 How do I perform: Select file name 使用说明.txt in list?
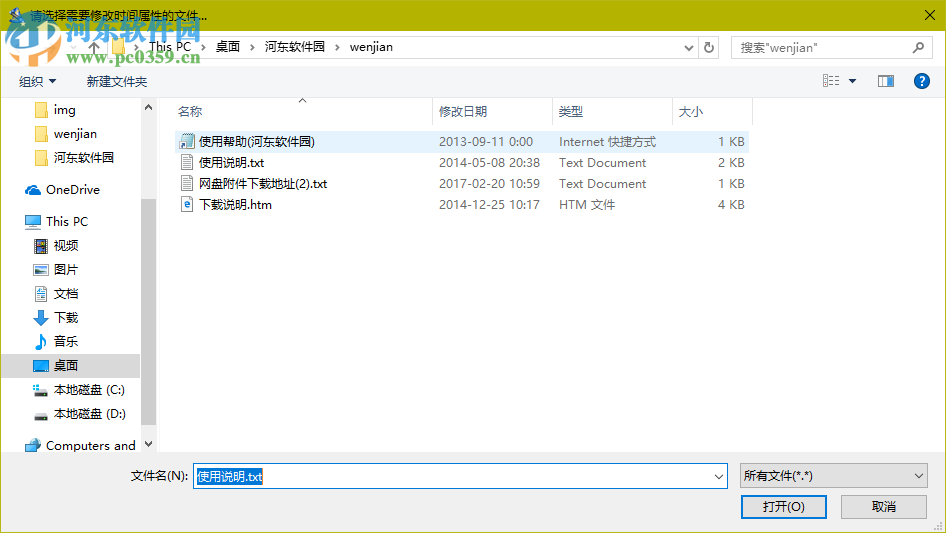[x=232, y=163]
